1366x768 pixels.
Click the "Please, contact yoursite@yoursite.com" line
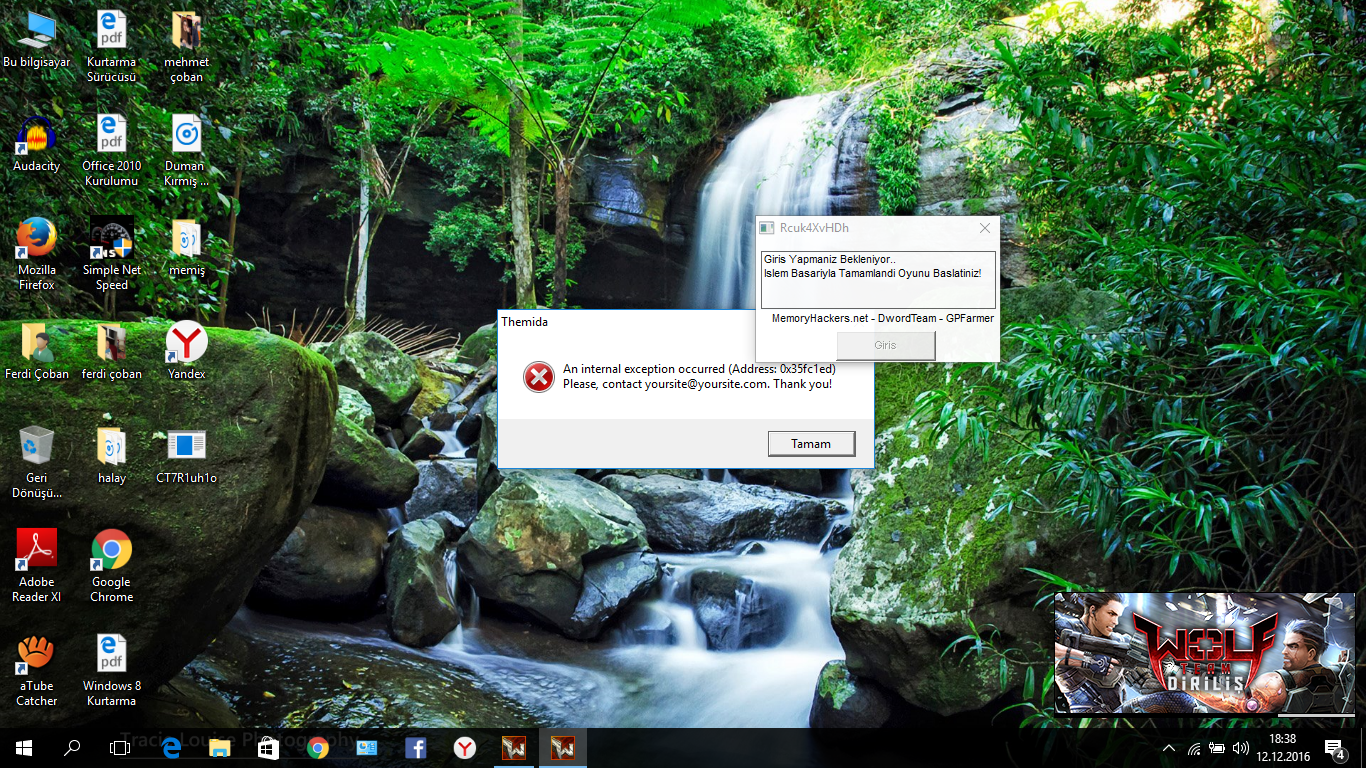coord(697,384)
